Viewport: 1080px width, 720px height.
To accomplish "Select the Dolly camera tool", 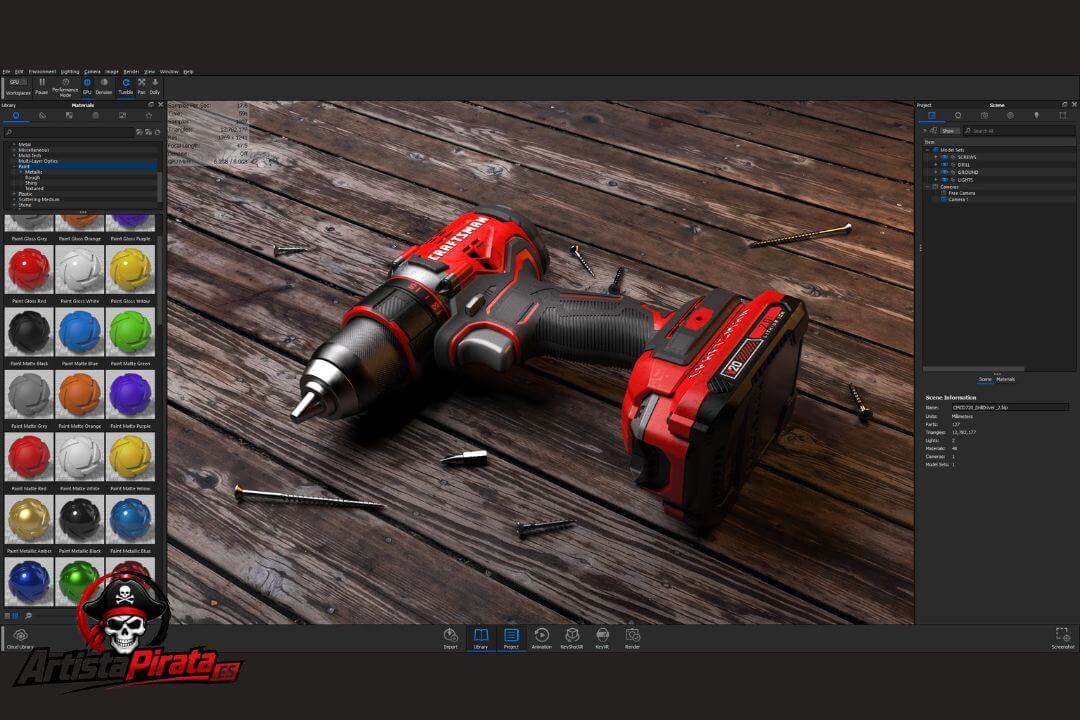I will (155, 86).
